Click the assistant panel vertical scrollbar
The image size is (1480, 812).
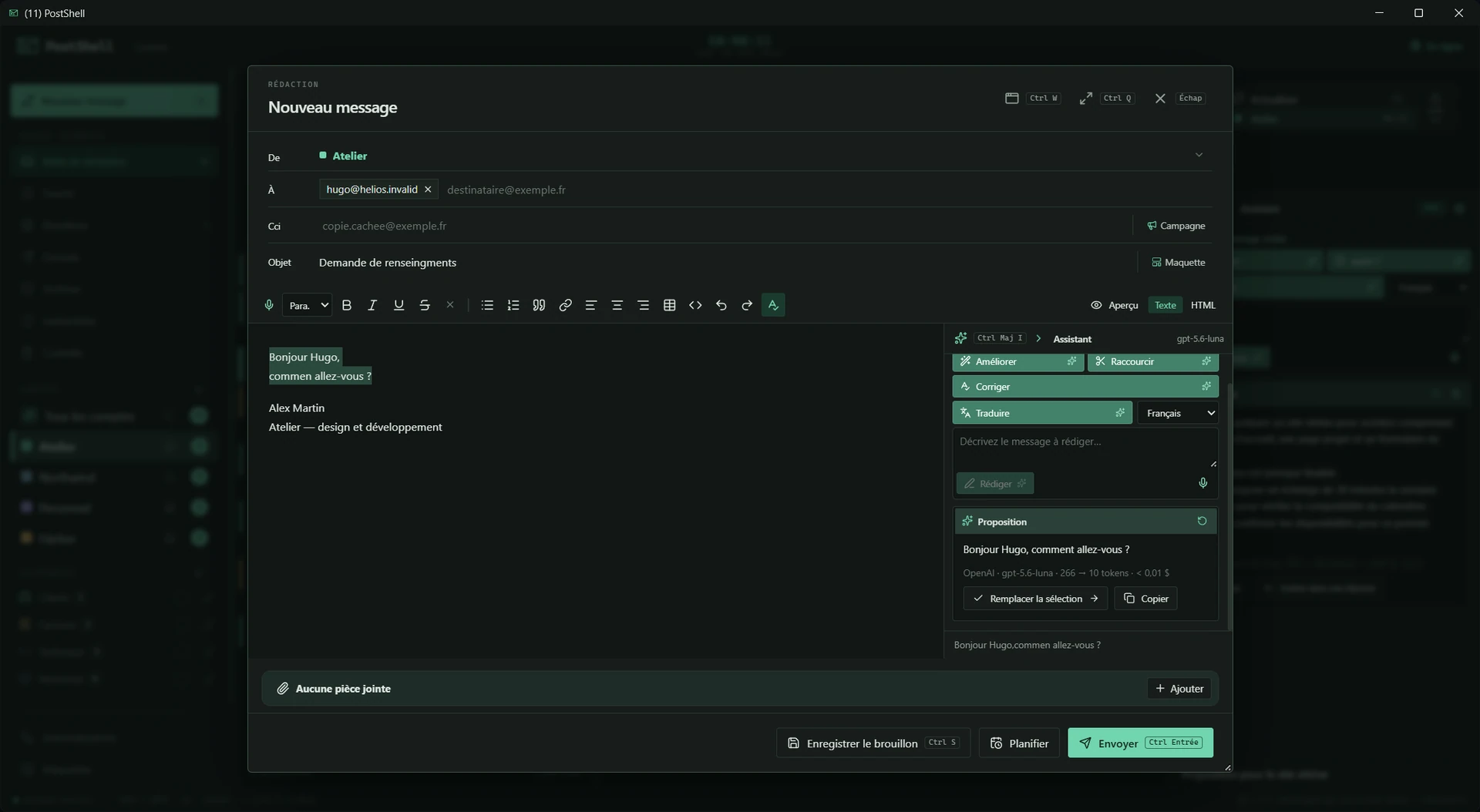click(1229, 507)
